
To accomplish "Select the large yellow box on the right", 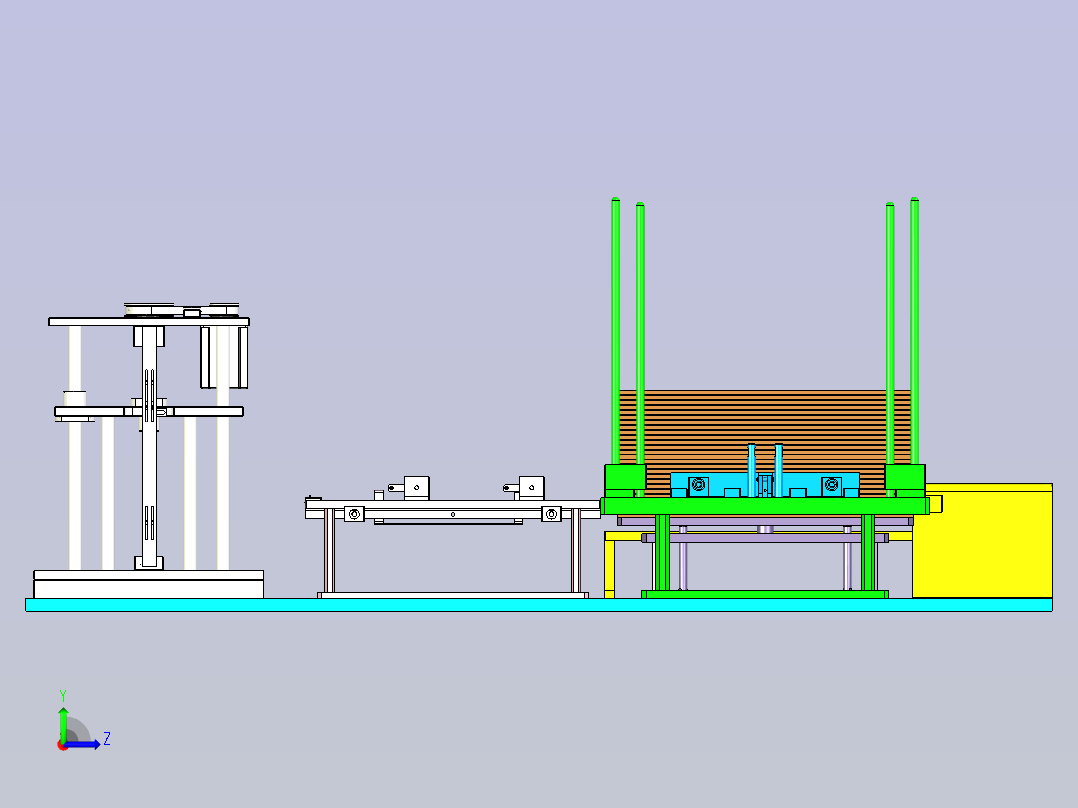I will point(982,541).
